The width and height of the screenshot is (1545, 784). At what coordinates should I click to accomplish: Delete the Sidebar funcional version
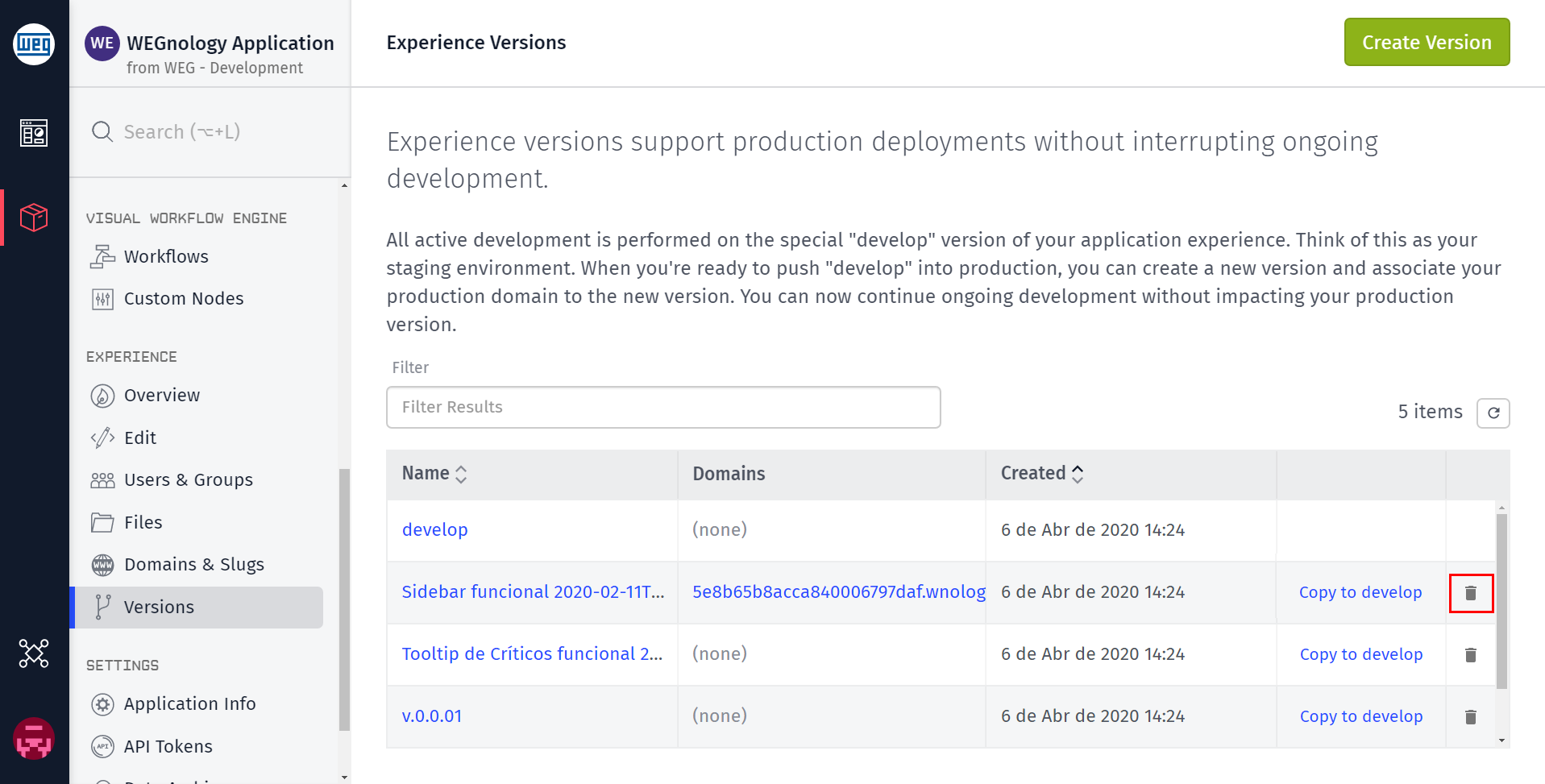click(x=1471, y=593)
